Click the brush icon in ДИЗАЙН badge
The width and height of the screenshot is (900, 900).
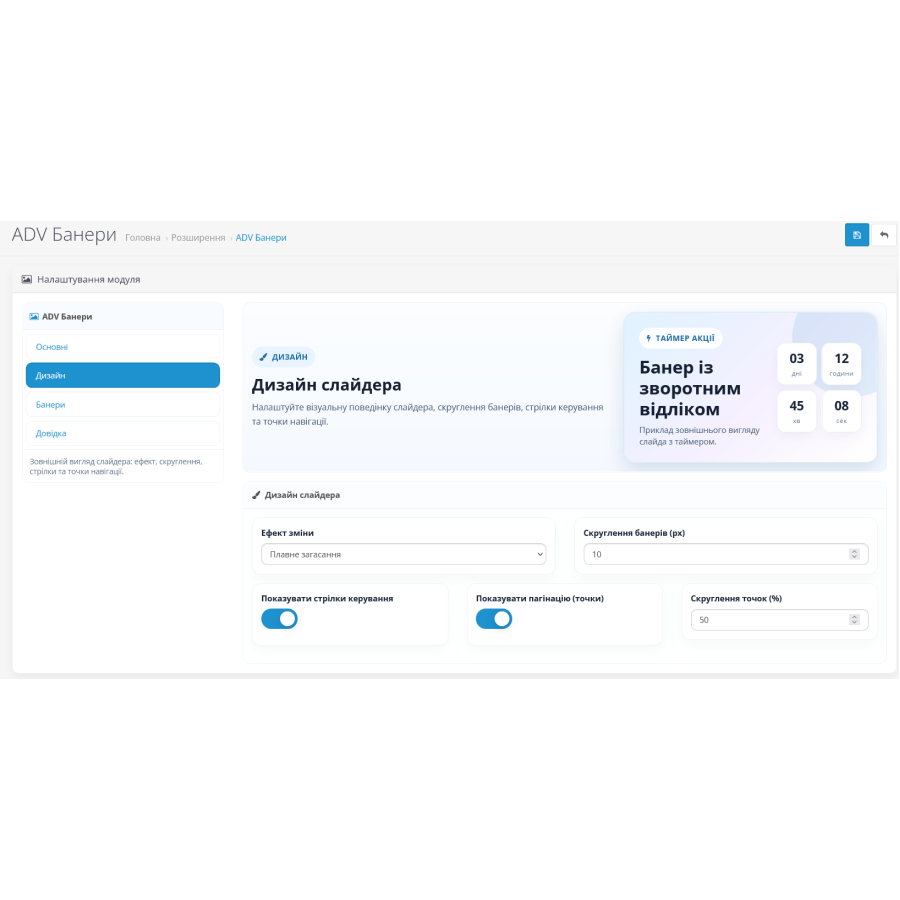(x=263, y=357)
